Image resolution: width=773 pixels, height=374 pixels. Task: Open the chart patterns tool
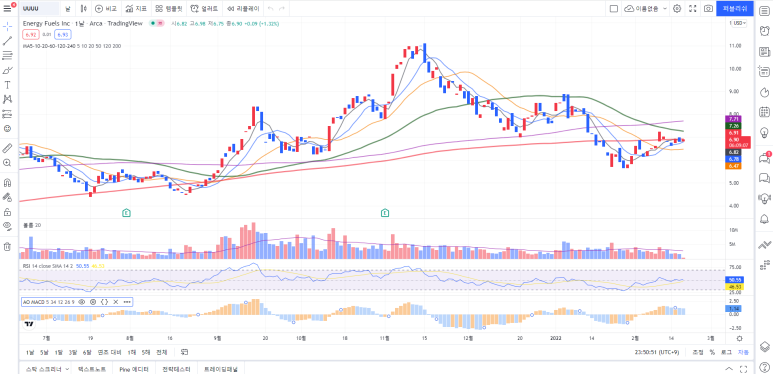(7, 99)
